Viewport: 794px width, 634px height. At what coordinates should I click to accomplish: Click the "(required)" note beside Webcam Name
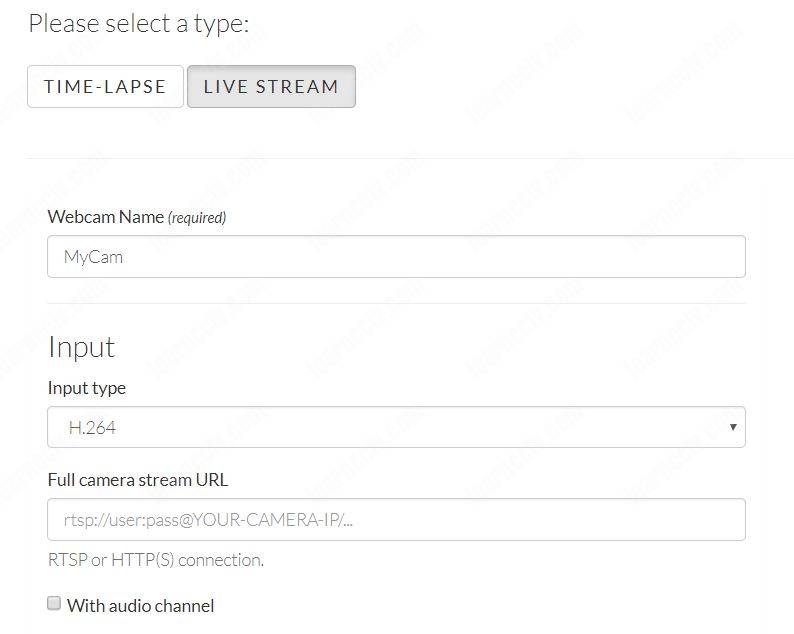tap(197, 218)
